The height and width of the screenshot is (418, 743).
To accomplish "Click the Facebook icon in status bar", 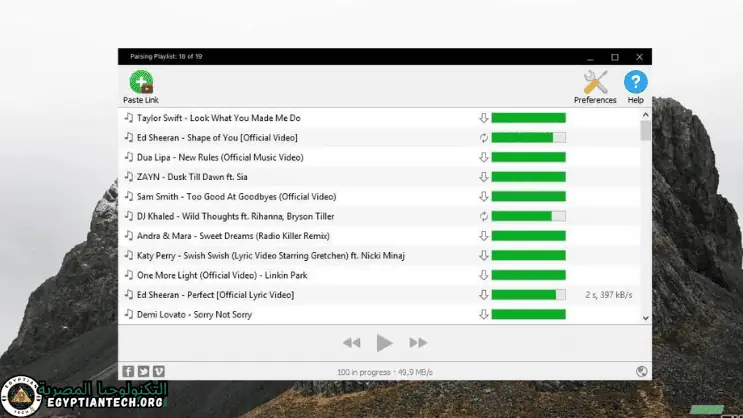I will pyautogui.click(x=128, y=372).
